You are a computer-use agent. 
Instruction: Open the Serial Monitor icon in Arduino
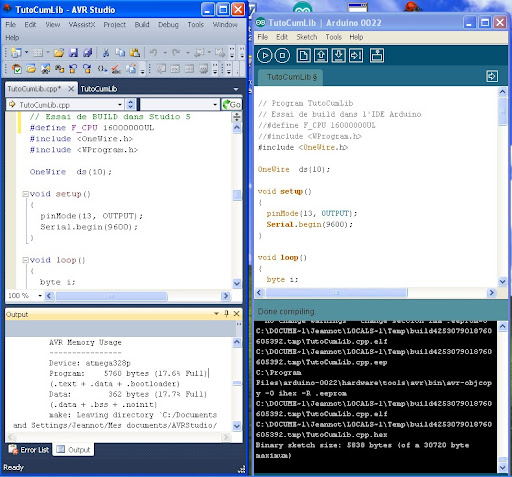click(x=377, y=56)
